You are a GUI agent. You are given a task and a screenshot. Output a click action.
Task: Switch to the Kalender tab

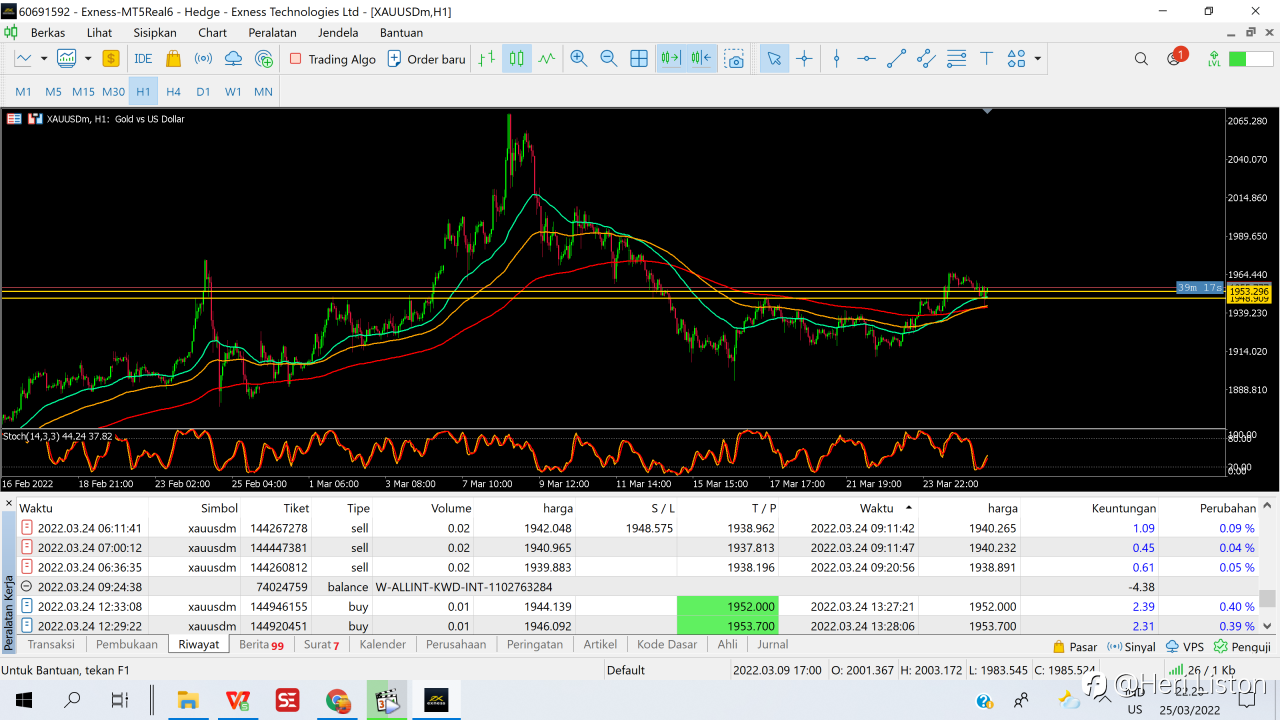(382, 645)
